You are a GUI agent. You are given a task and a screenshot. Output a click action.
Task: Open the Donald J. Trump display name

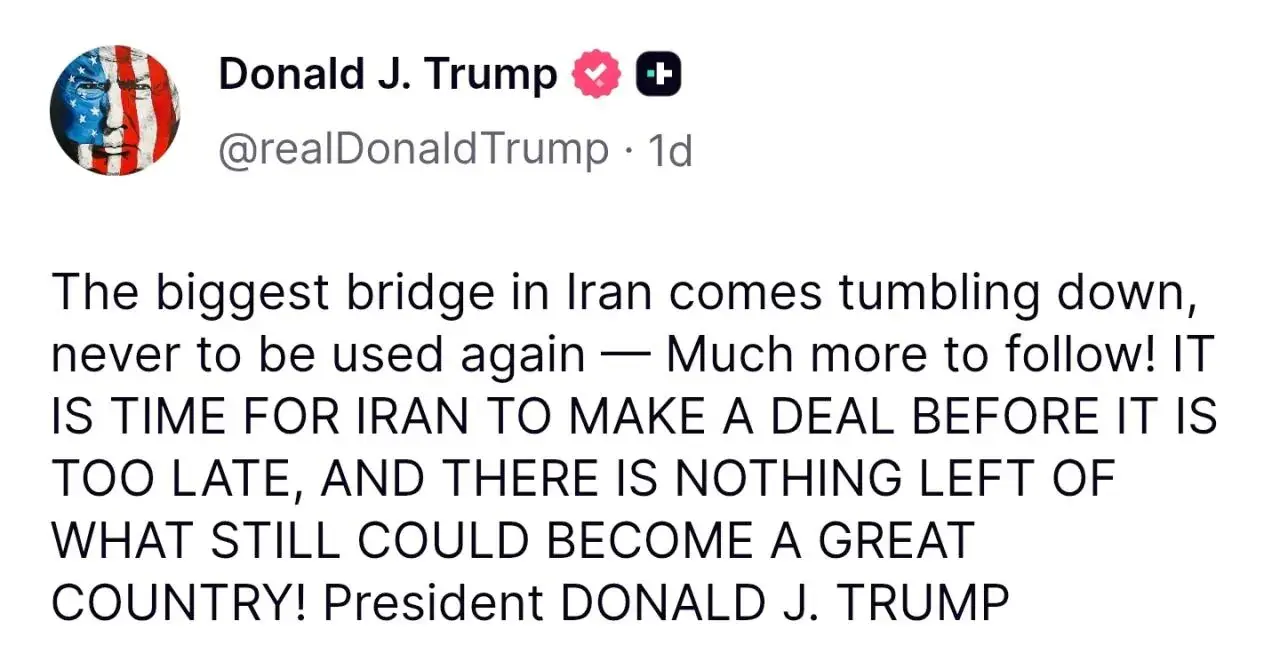tap(388, 75)
